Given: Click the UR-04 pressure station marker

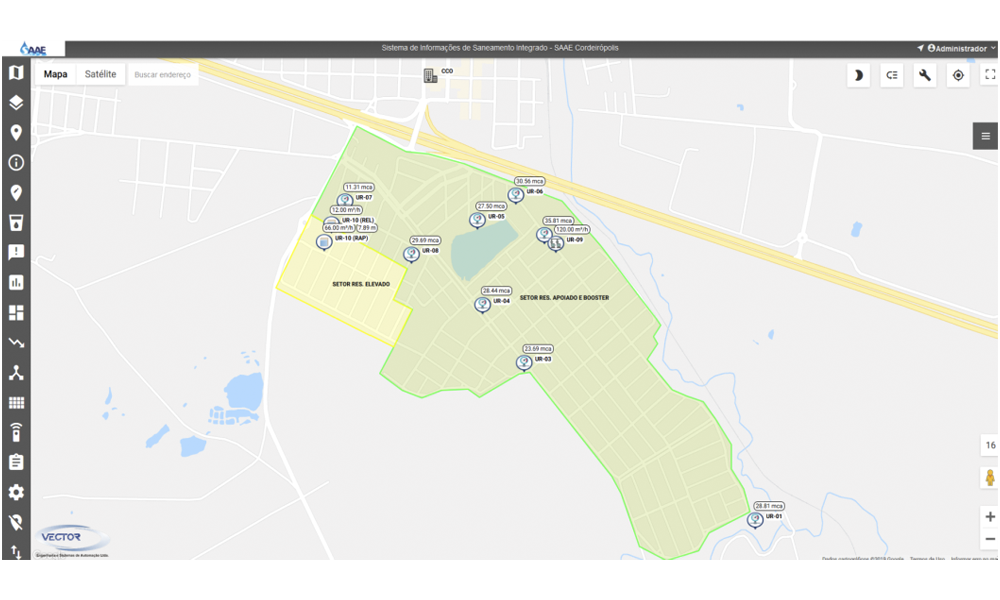Looking at the screenshot, I should (x=483, y=304).
